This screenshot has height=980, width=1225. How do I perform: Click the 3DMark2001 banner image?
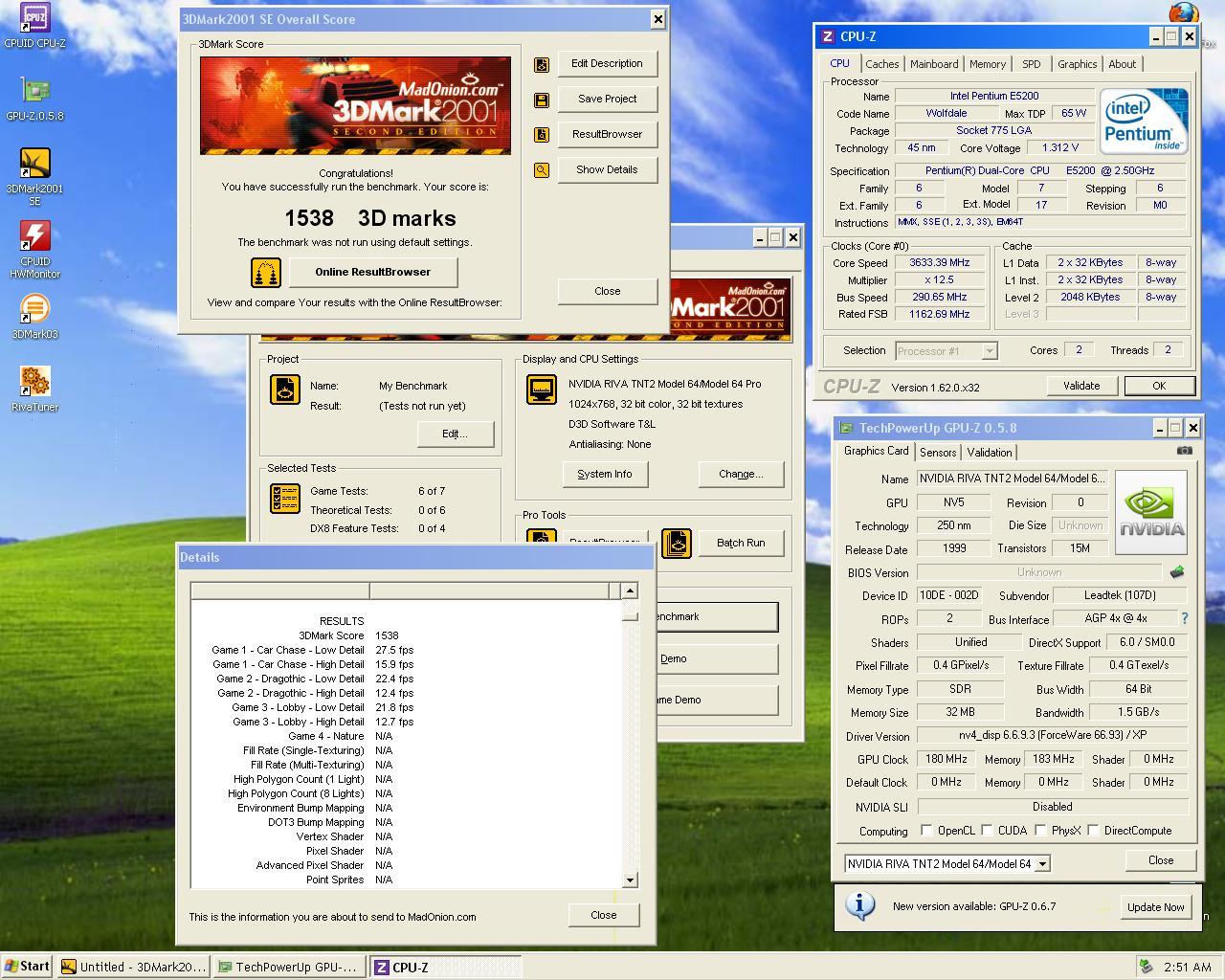point(355,105)
